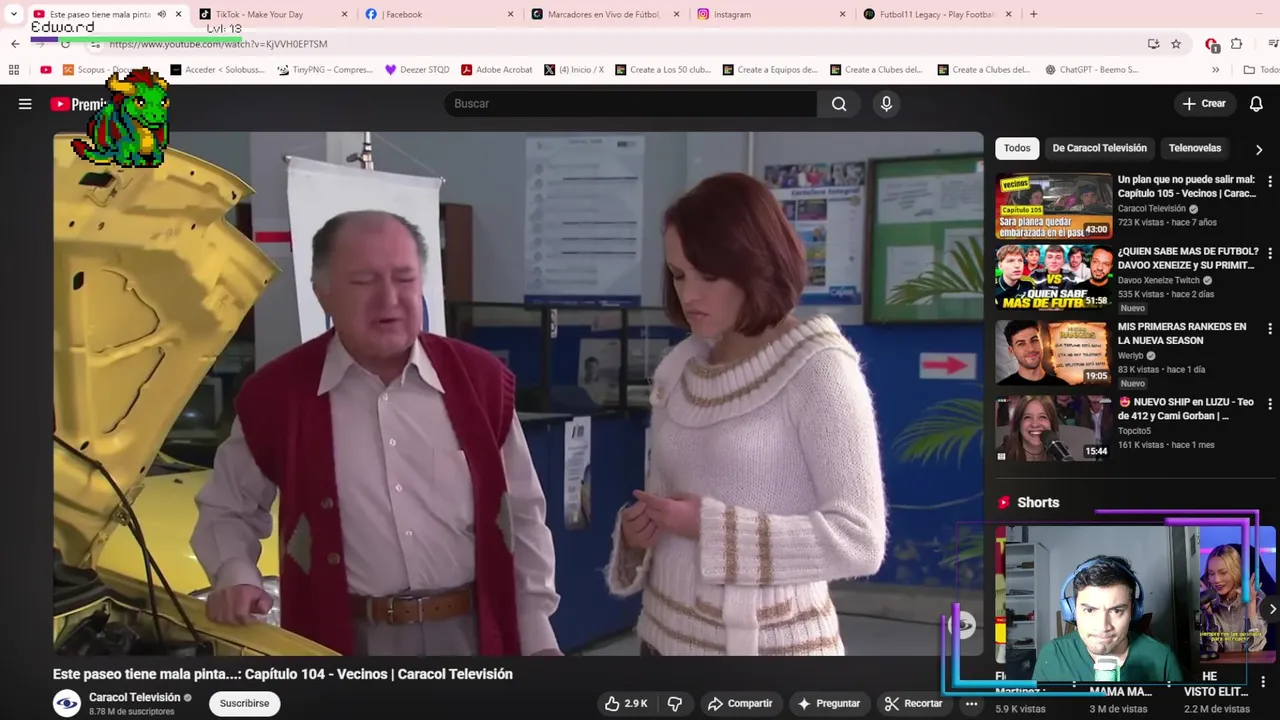Open Create a Equipos de bookmark
The image size is (1280, 720).
[770, 70]
